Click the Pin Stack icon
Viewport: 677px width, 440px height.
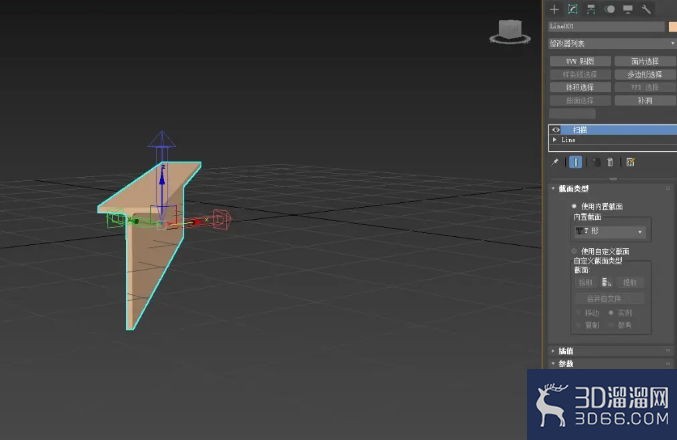[555, 162]
